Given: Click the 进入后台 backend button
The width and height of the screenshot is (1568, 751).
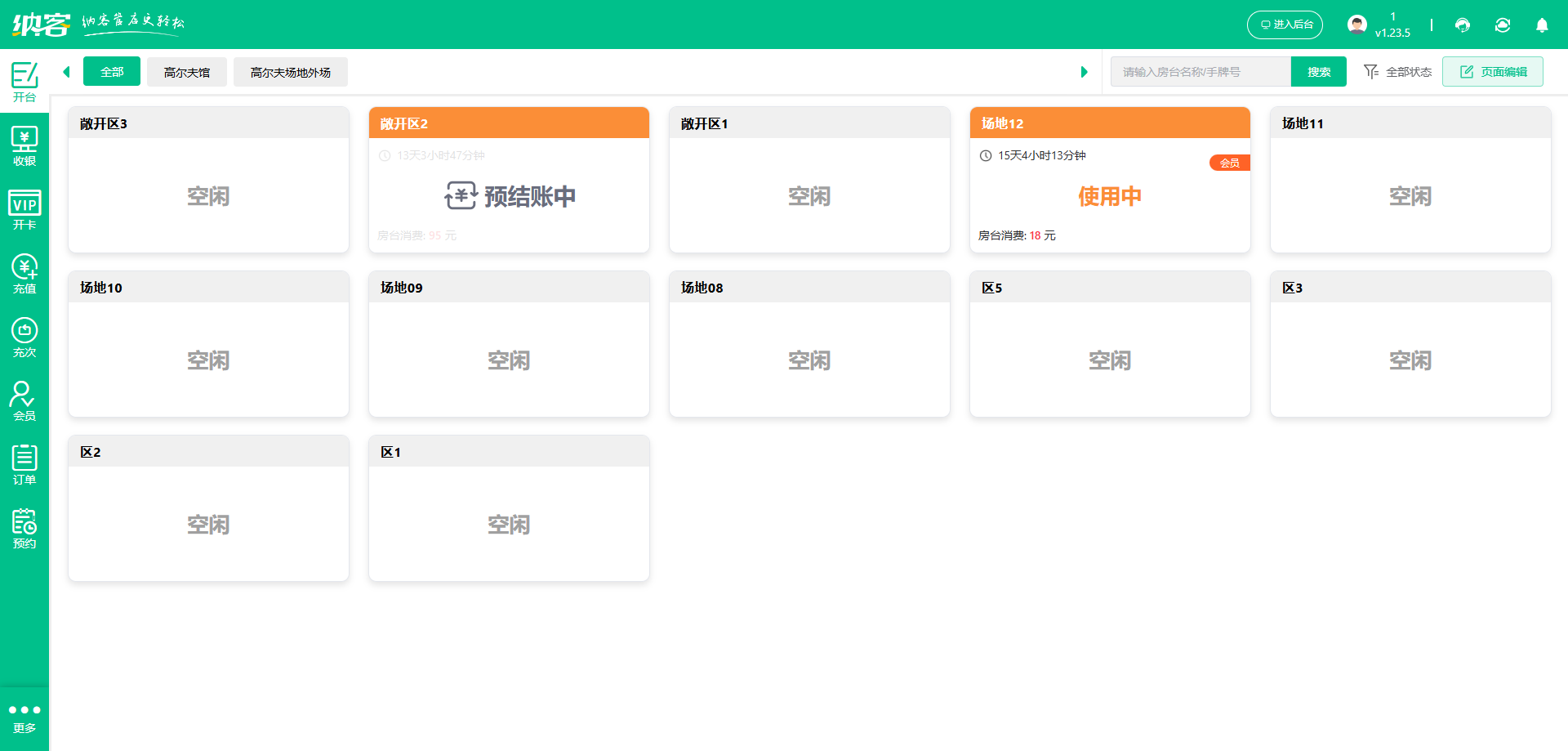Looking at the screenshot, I should pyautogui.click(x=1285, y=25).
